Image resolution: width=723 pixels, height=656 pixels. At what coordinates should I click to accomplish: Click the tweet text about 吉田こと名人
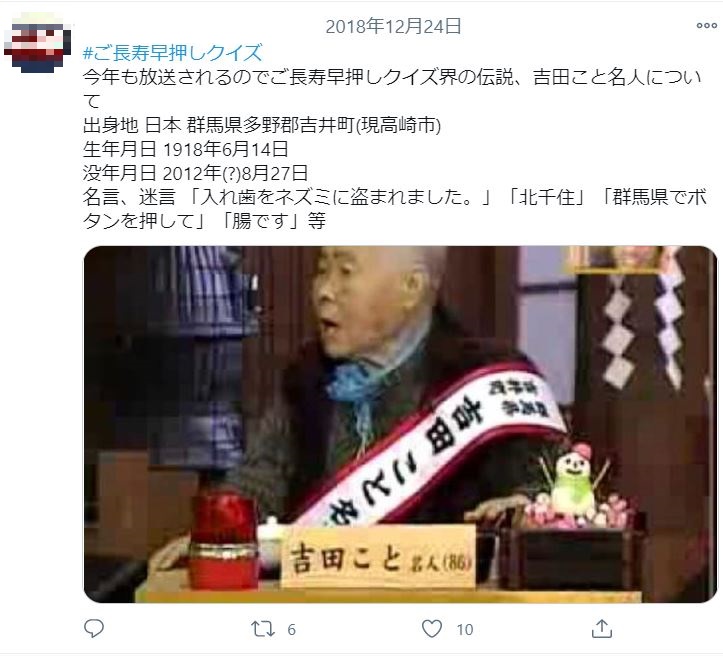tap(393, 89)
